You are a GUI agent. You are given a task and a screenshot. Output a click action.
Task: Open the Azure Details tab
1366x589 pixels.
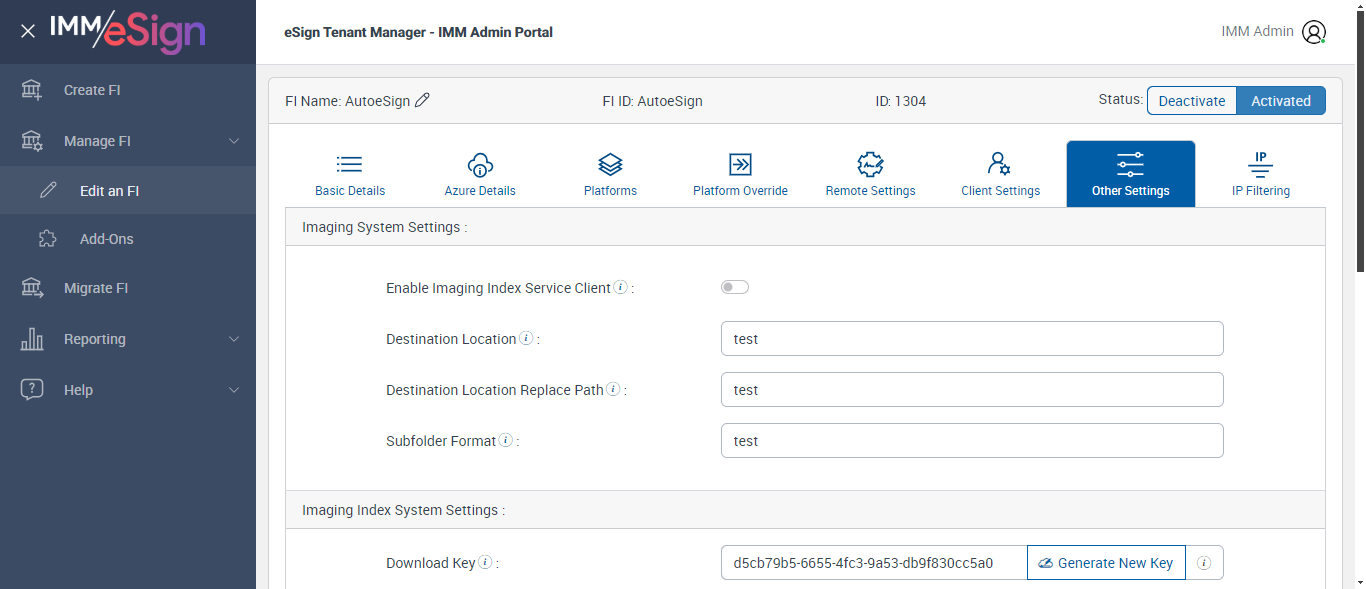480,174
